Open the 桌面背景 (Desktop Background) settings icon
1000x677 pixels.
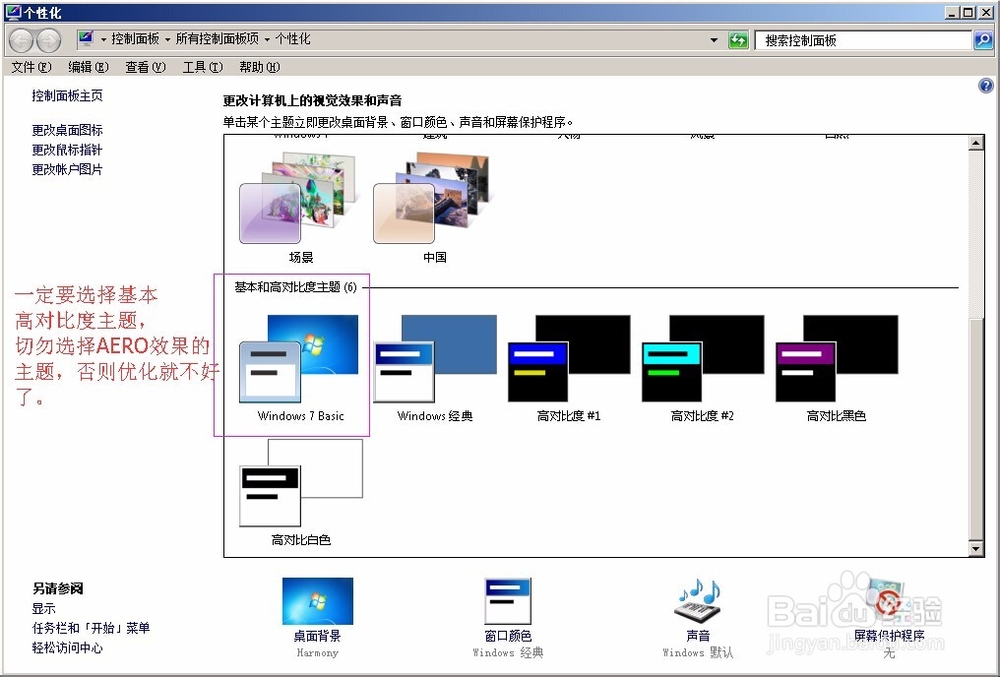click(x=316, y=600)
